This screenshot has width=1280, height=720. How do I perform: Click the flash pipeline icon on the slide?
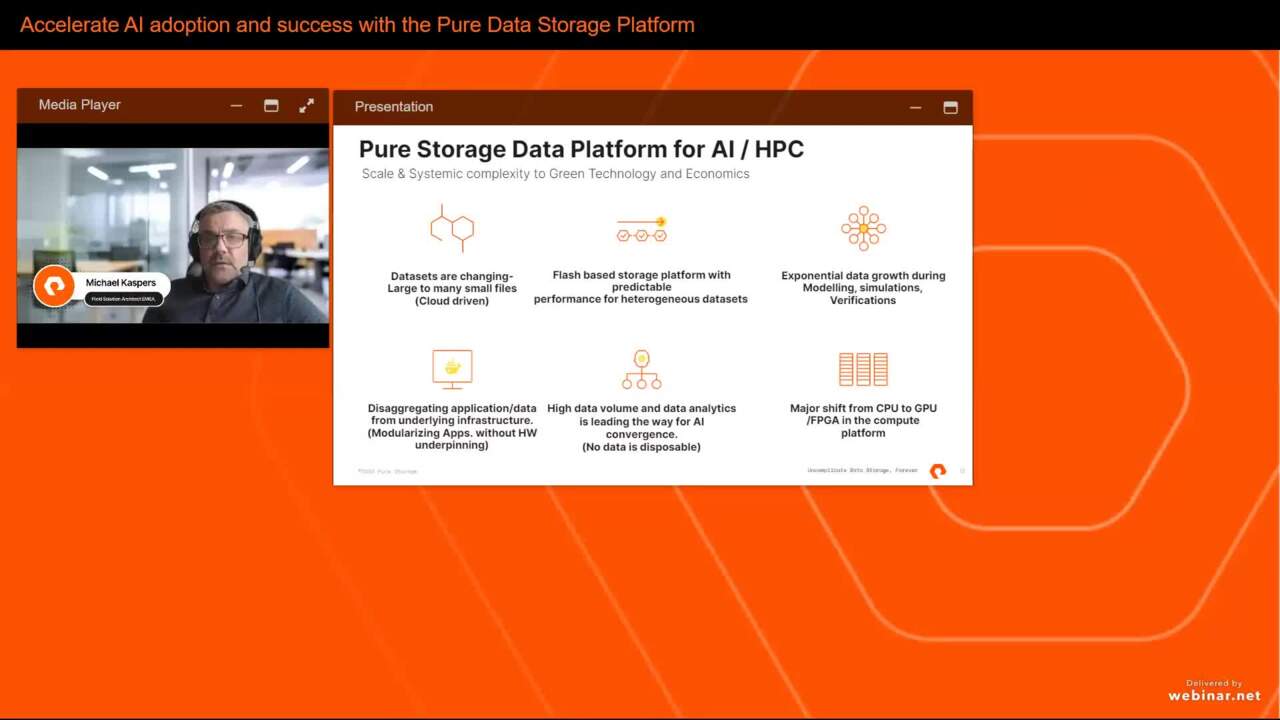(x=641, y=228)
